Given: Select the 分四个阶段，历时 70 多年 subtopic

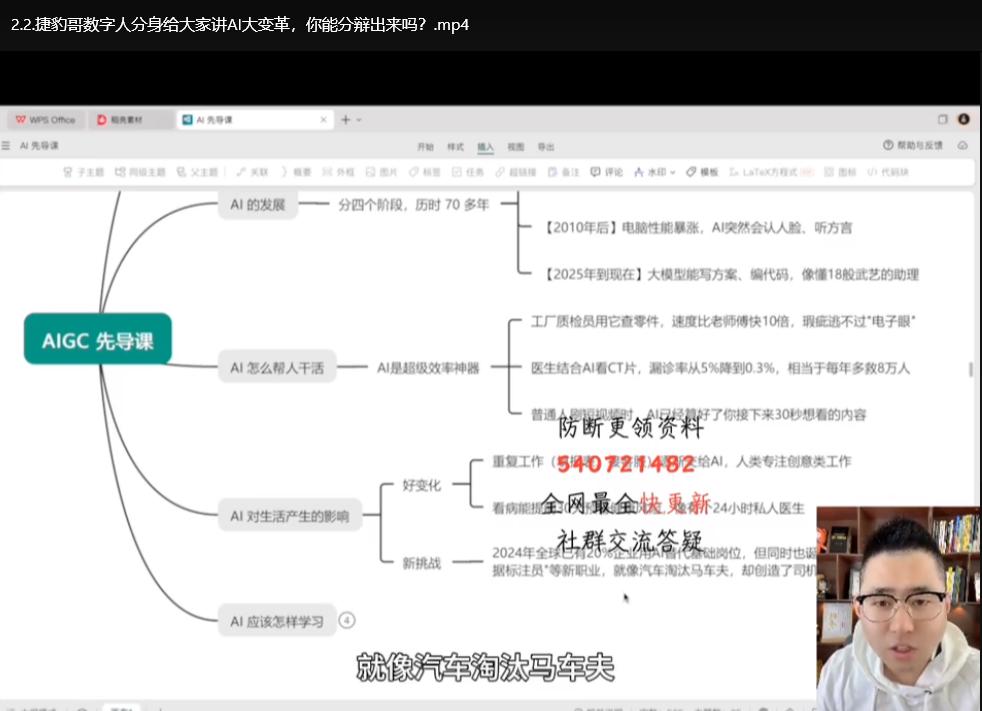Looking at the screenshot, I should pos(413,205).
